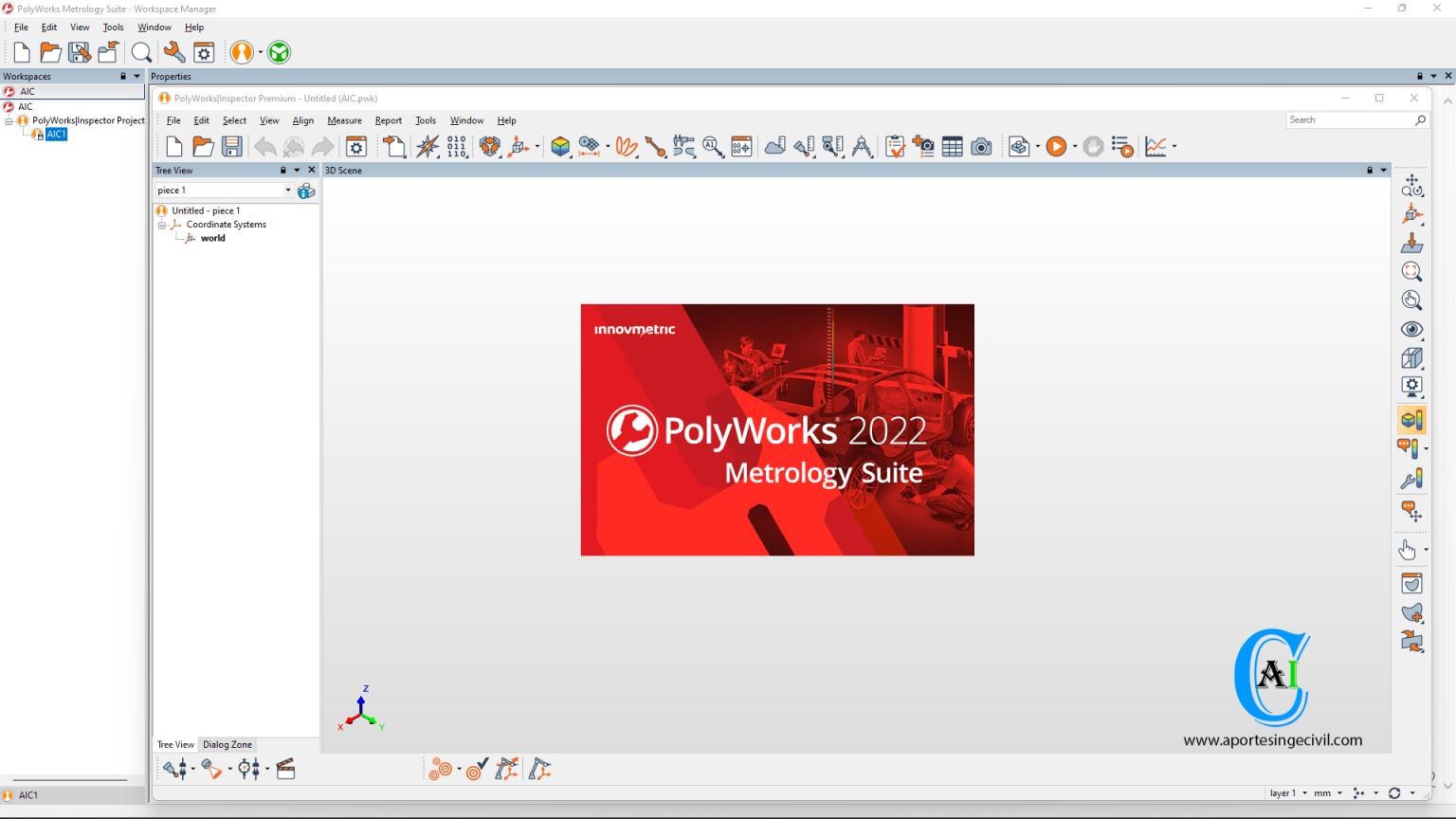Open the report table creation tool
1456x819 pixels.
[x=952, y=146]
